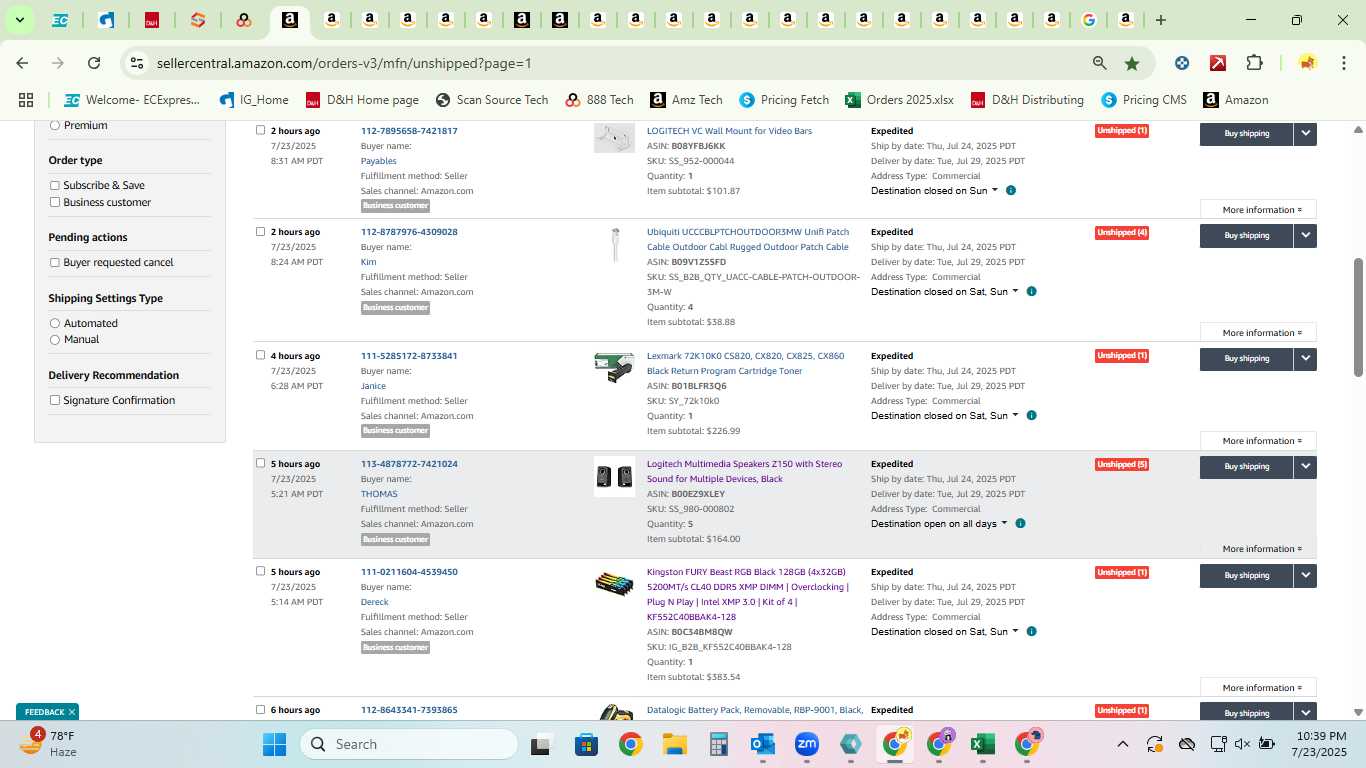Open the IG_Home bookmark
This screenshot has width=1366, height=768.
(254, 100)
